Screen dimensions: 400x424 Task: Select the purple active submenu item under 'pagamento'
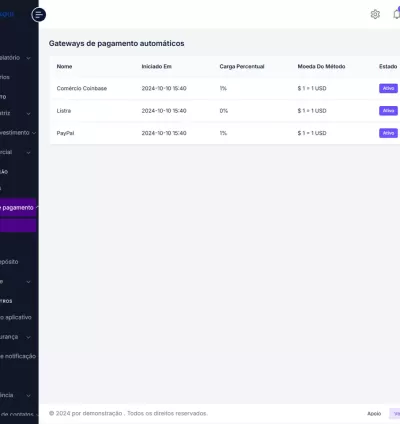click(x=18, y=225)
